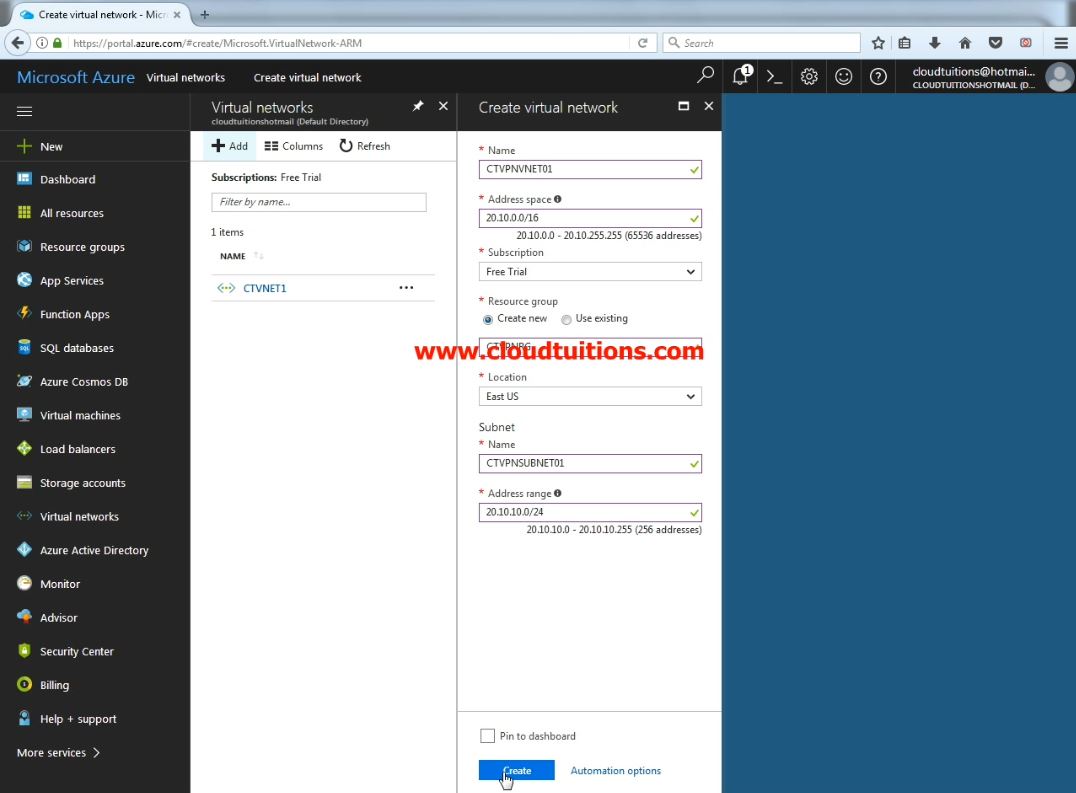Screen dimensions: 1076x793
Task: Open Azure Active Directory in sidebar
Action: (x=95, y=549)
